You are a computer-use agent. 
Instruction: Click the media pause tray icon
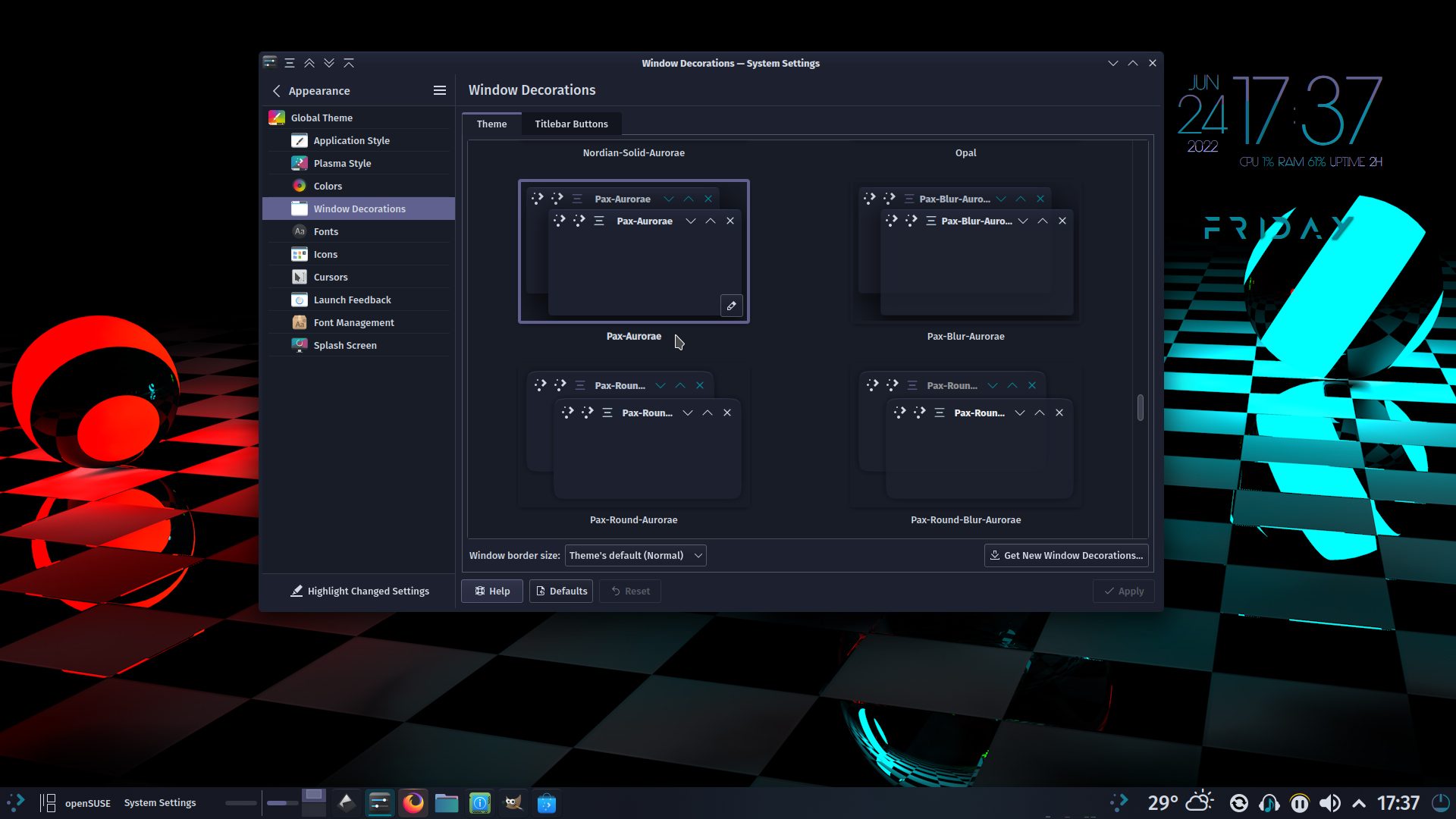pos(1300,803)
